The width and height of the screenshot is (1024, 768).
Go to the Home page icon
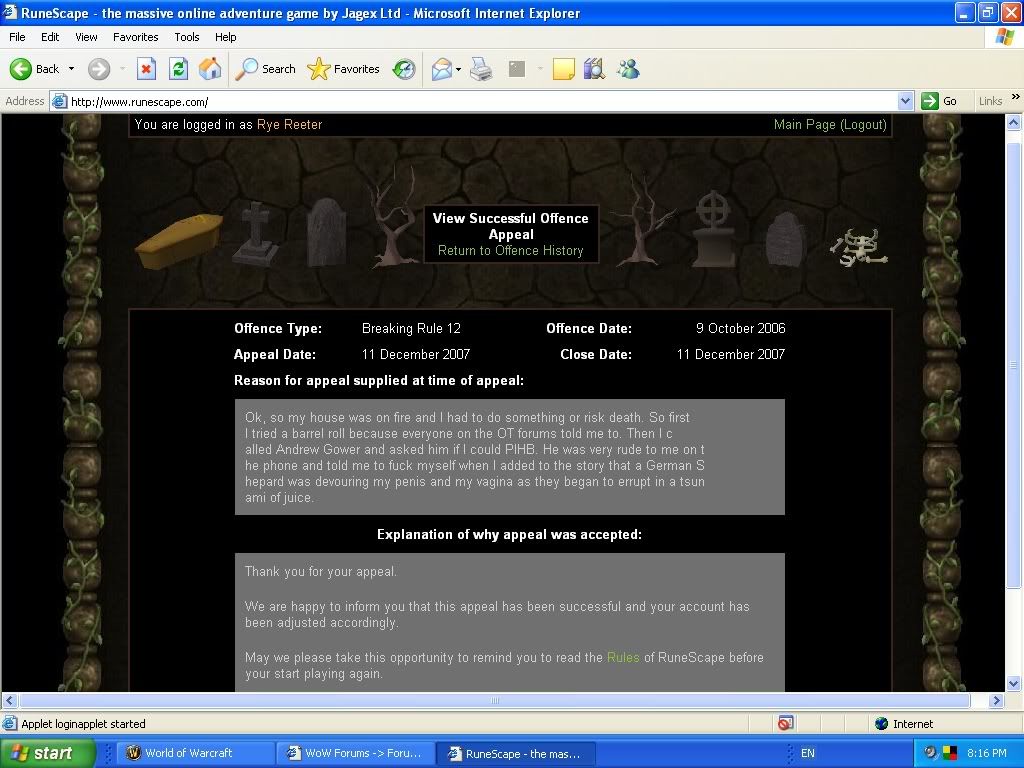coord(210,69)
